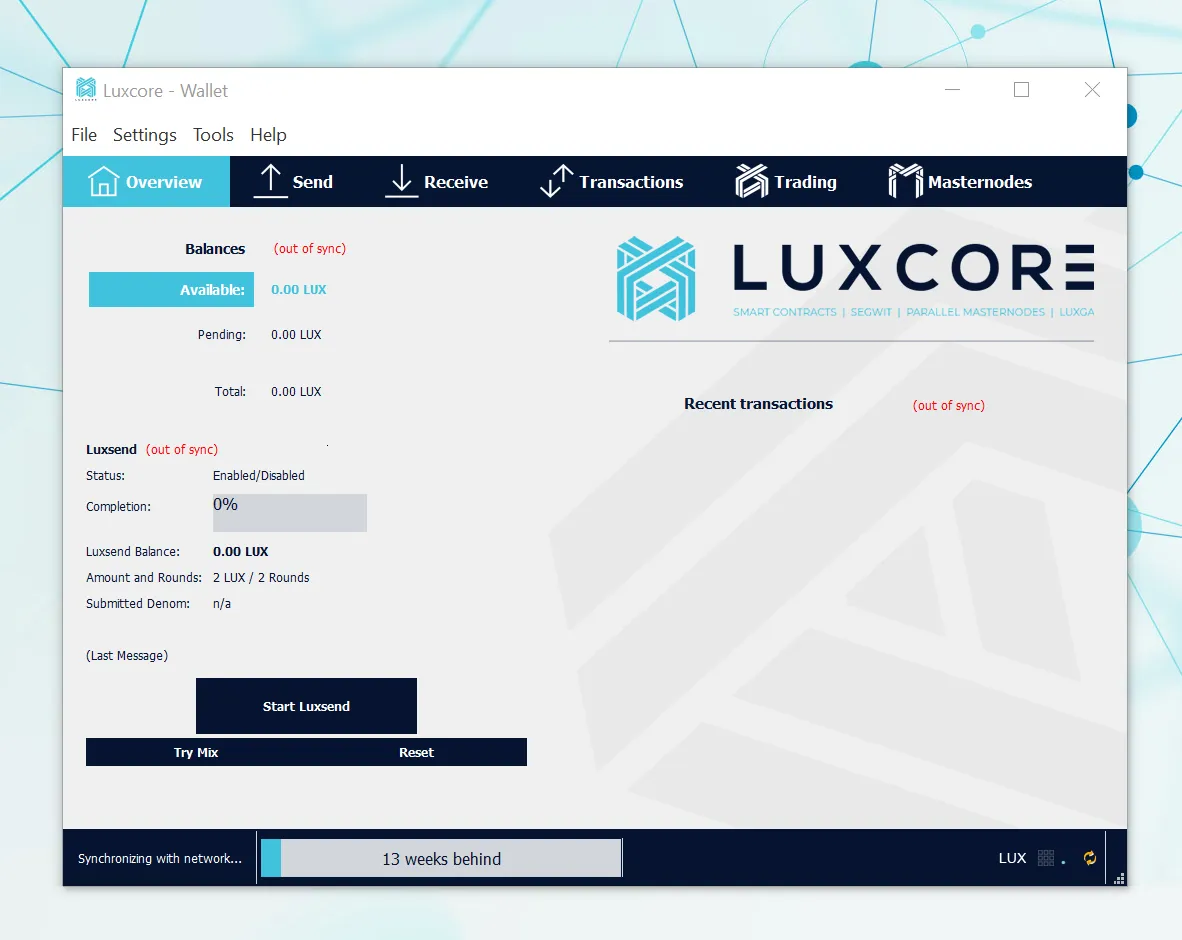Open the Help menu
Image resolution: width=1182 pixels, height=940 pixels.
click(268, 135)
